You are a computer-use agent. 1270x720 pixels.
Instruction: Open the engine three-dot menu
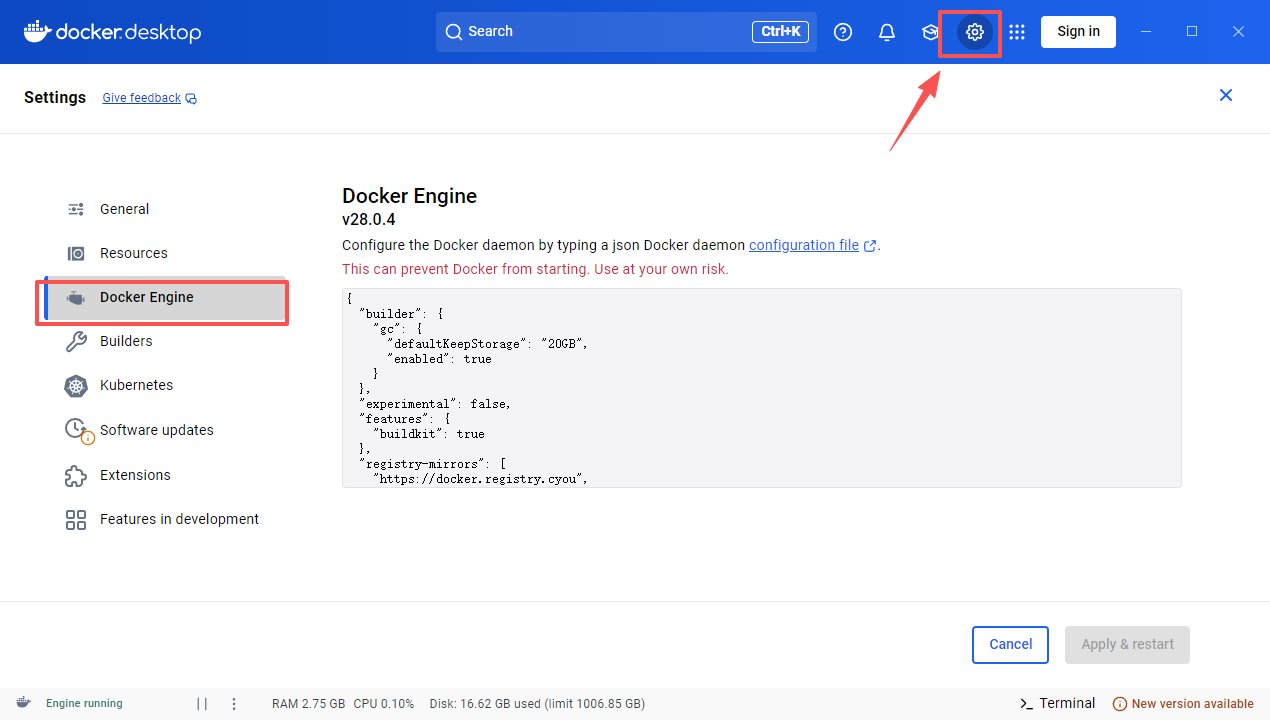pos(234,704)
